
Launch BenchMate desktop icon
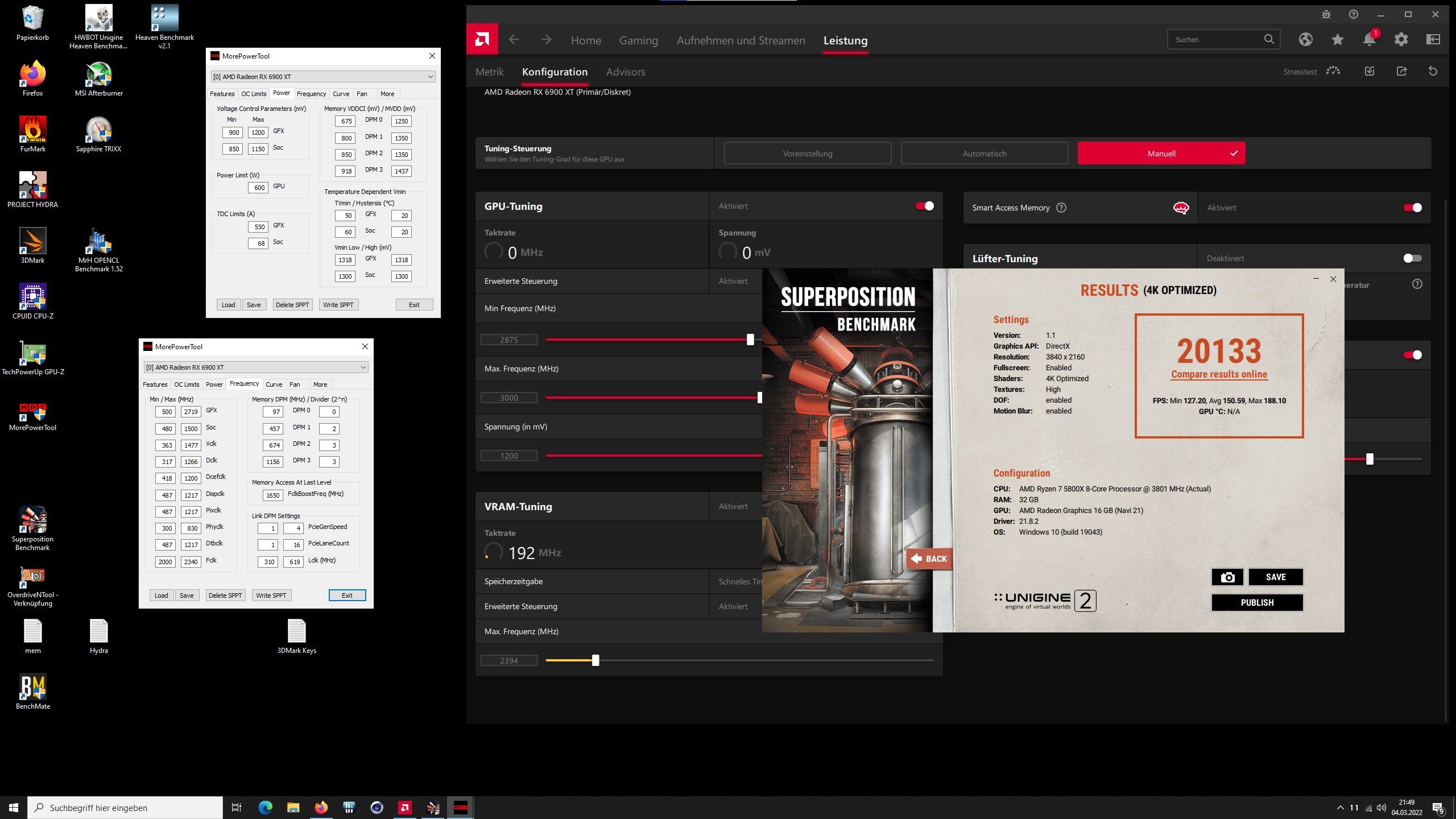pos(32,692)
